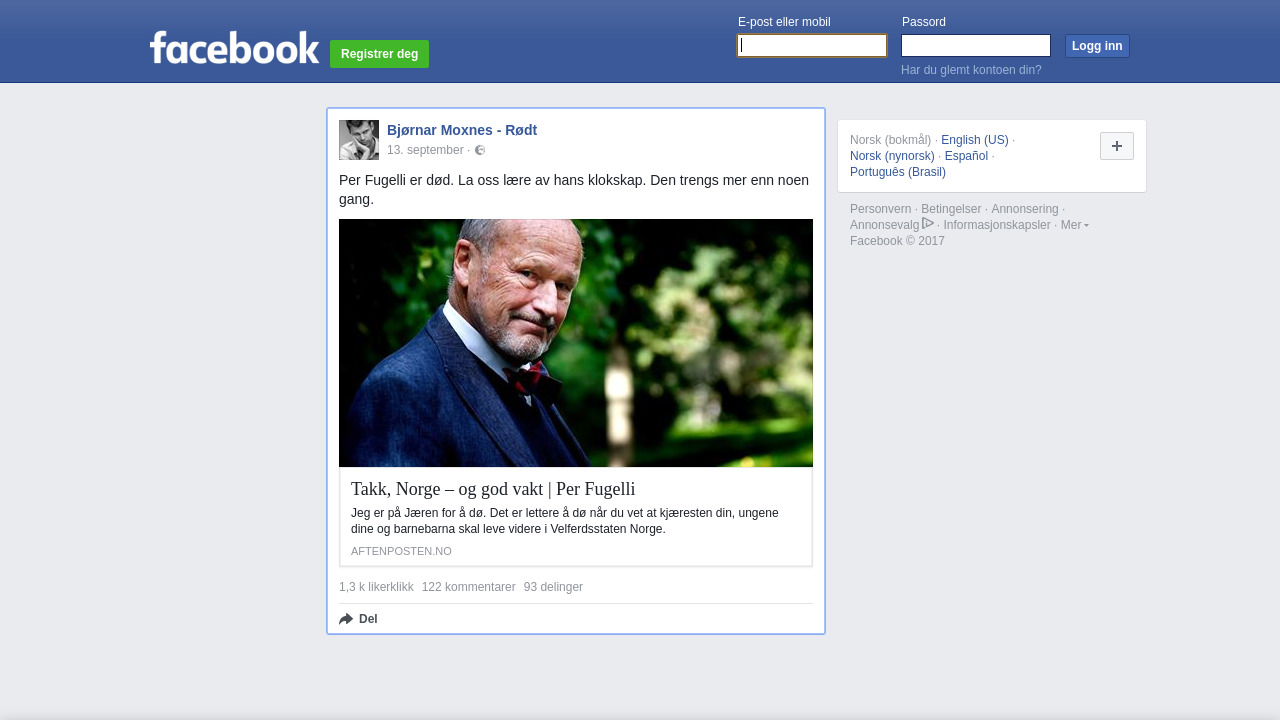Click Norsk (bokmål) current language text
1280x720 pixels.
(x=890, y=140)
